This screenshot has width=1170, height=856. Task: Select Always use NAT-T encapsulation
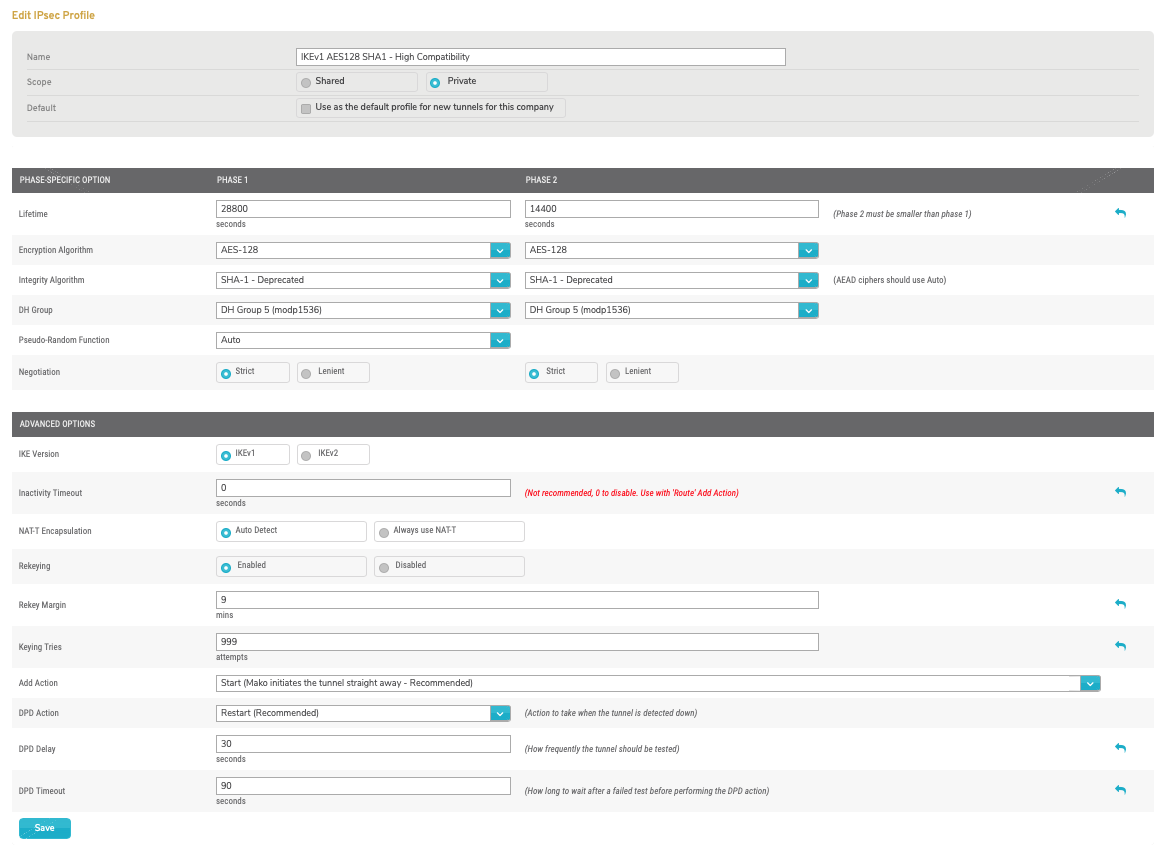tap(382, 531)
